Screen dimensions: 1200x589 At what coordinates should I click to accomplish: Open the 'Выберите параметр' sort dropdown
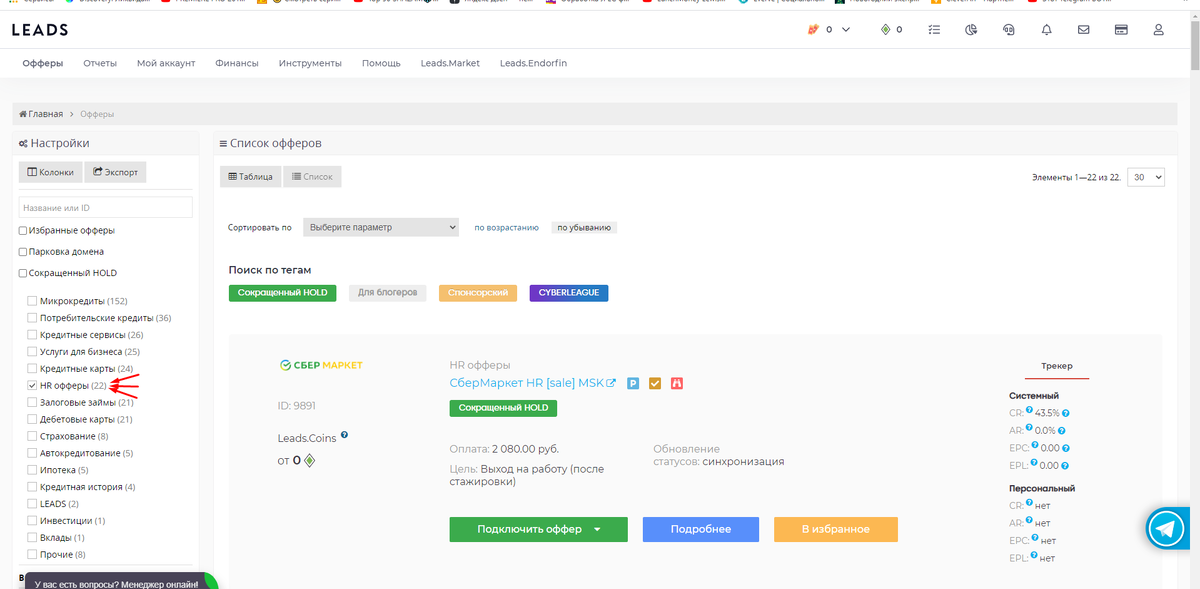click(381, 227)
